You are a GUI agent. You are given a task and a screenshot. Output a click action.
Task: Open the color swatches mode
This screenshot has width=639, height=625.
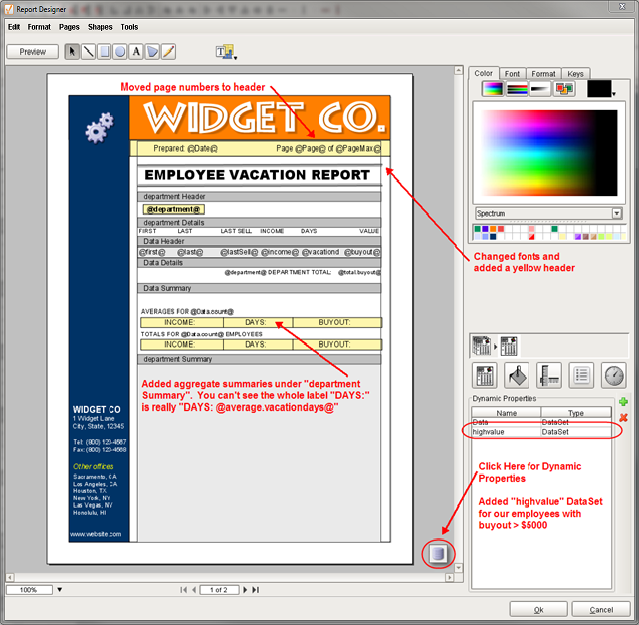[564, 88]
